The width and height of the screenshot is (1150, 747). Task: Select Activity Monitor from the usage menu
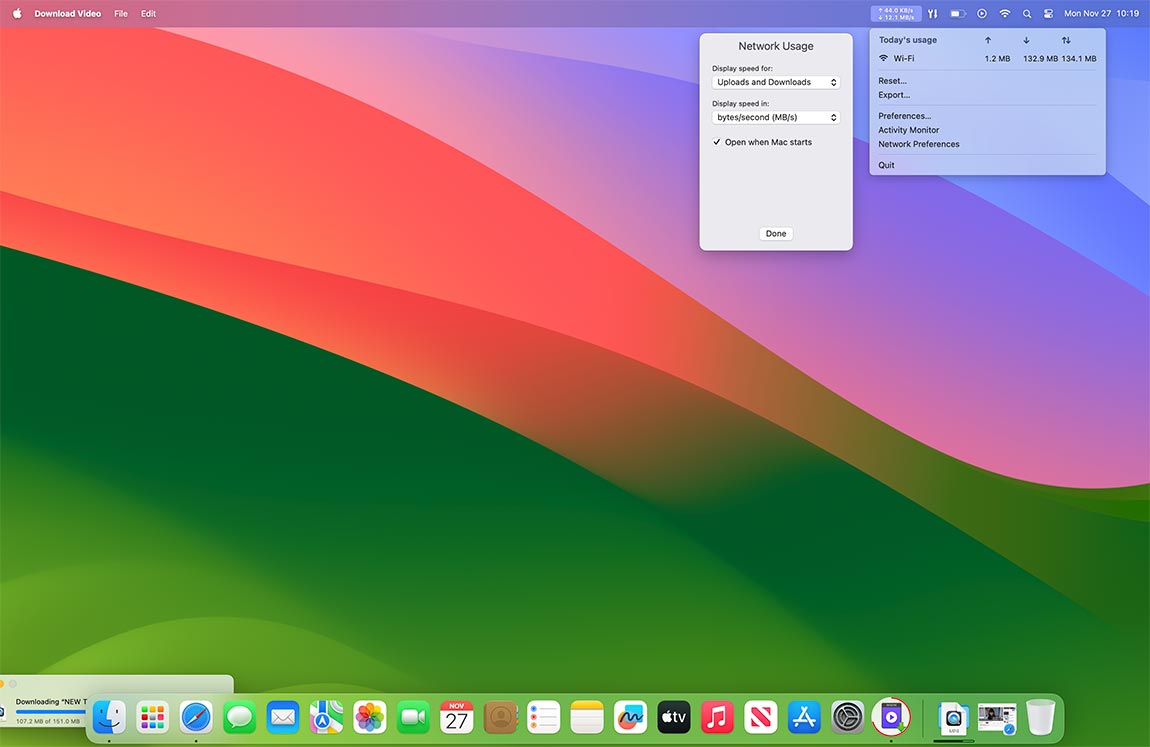[909, 129]
